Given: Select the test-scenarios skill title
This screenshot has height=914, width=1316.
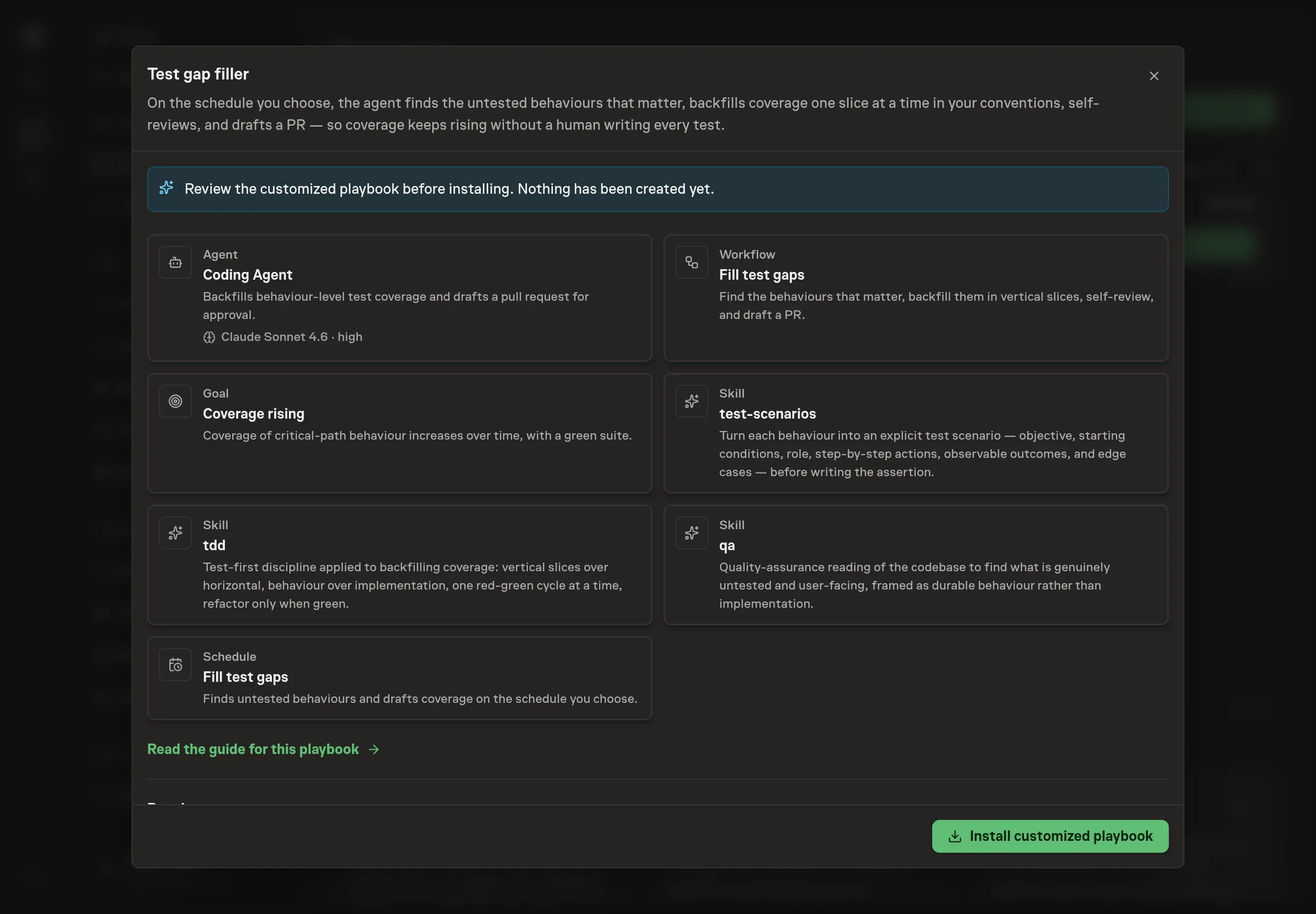Looking at the screenshot, I should 767,413.
